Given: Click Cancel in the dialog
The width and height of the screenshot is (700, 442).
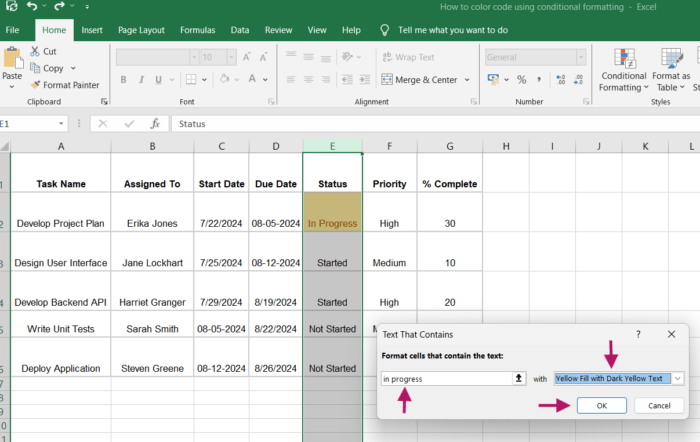Looking at the screenshot, I should tap(658, 405).
